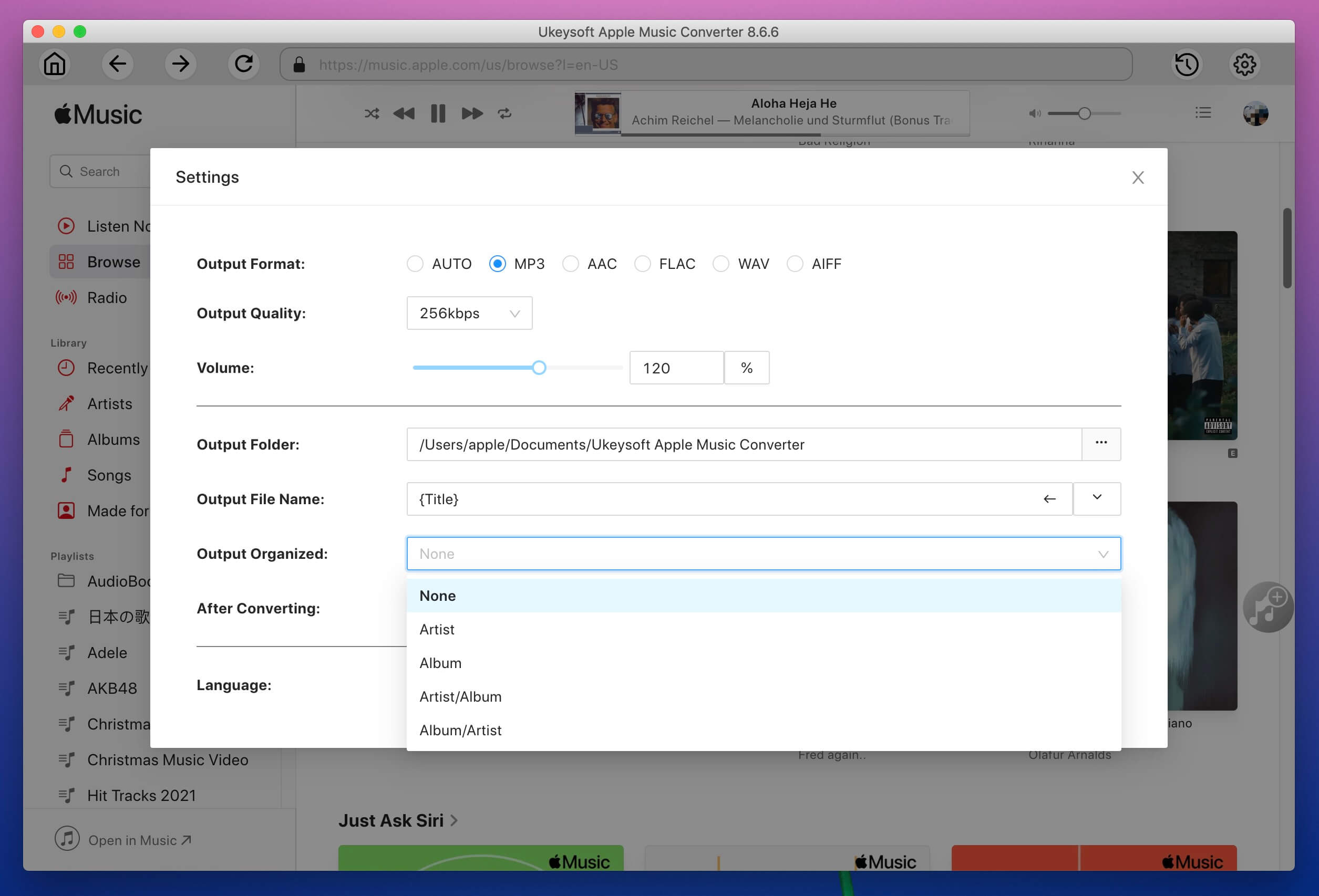Click the pause playback icon

(438, 113)
